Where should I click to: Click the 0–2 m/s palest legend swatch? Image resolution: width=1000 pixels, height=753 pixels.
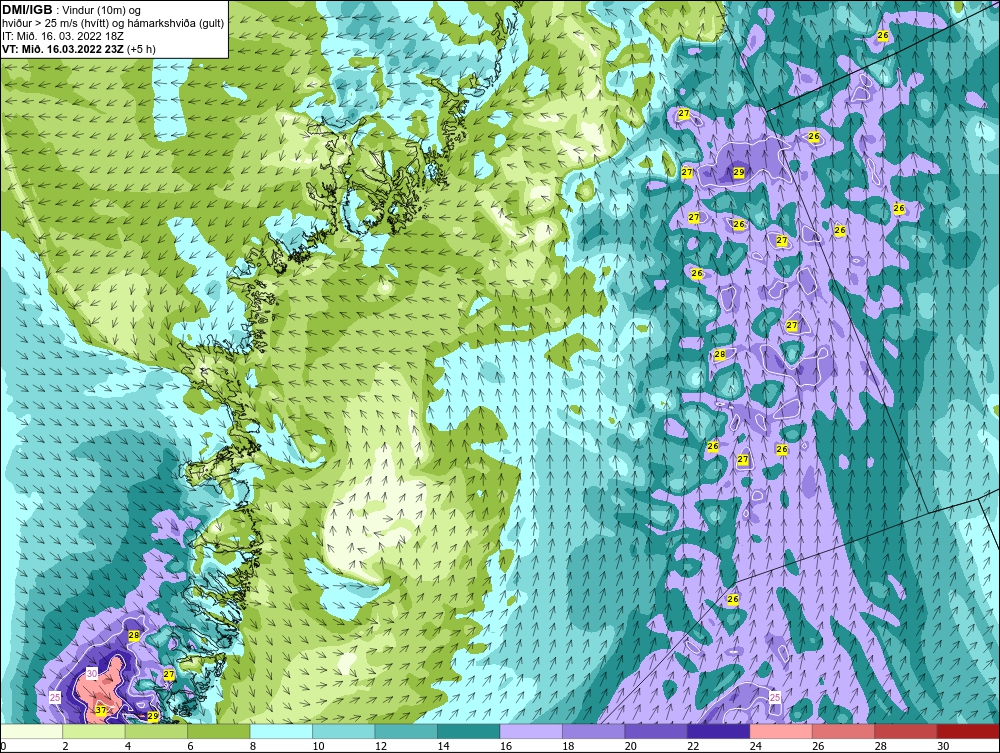click(x=31, y=731)
